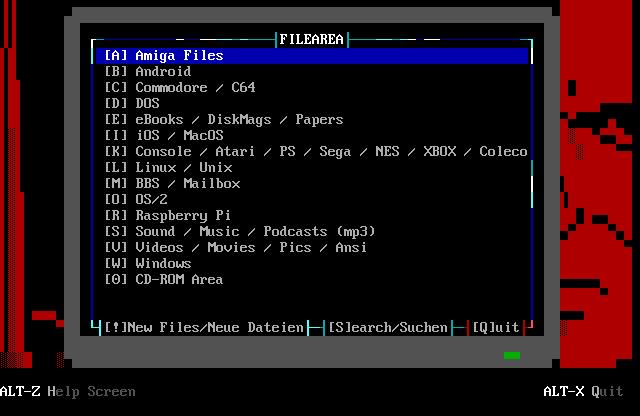Click ALT-Z Help Screen in status bar

coord(68,392)
